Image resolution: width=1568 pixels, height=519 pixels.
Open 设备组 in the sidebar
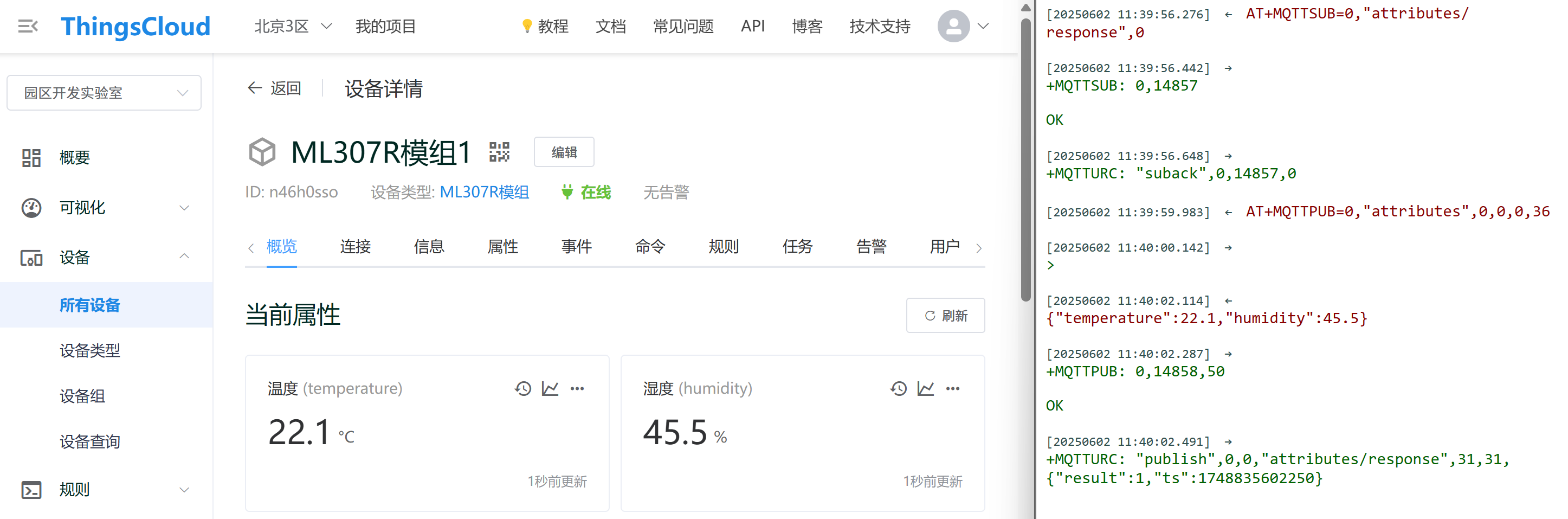click(x=82, y=396)
